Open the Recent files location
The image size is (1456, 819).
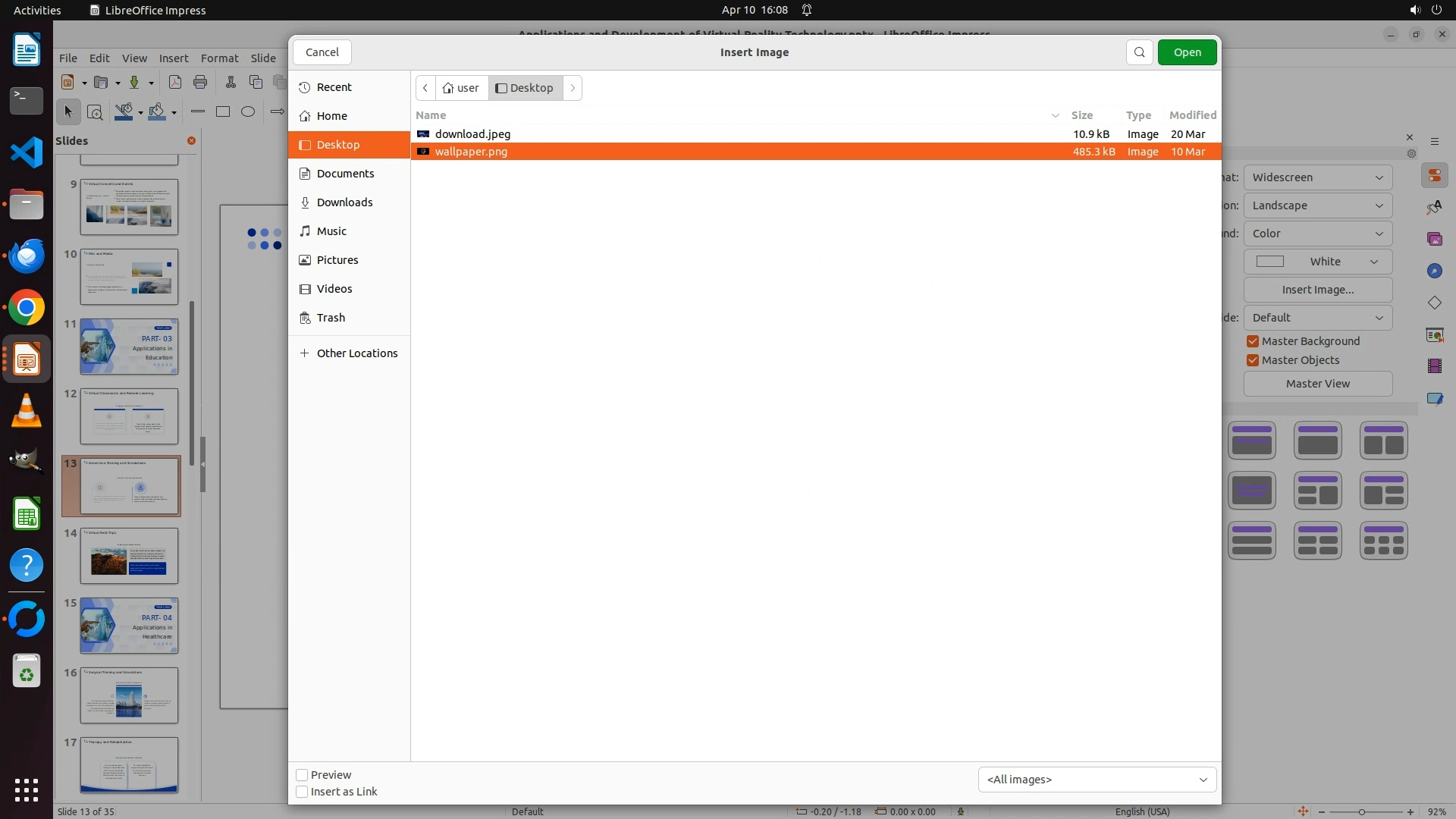click(x=334, y=87)
